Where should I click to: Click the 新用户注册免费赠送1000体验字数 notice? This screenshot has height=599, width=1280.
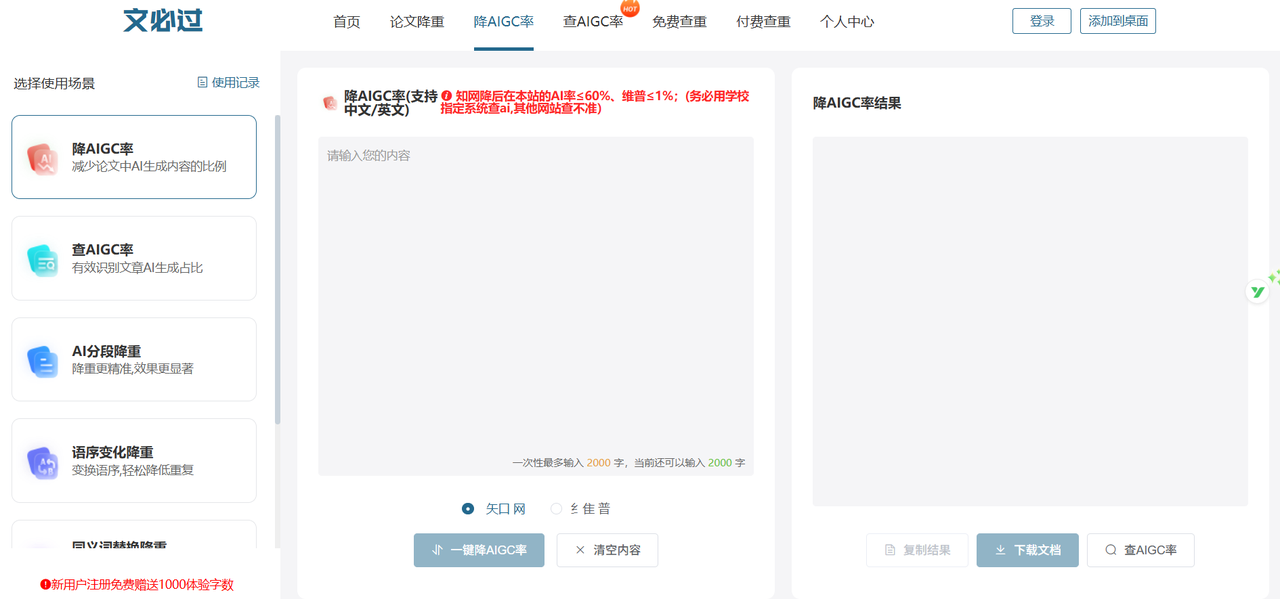pyautogui.click(x=137, y=584)
